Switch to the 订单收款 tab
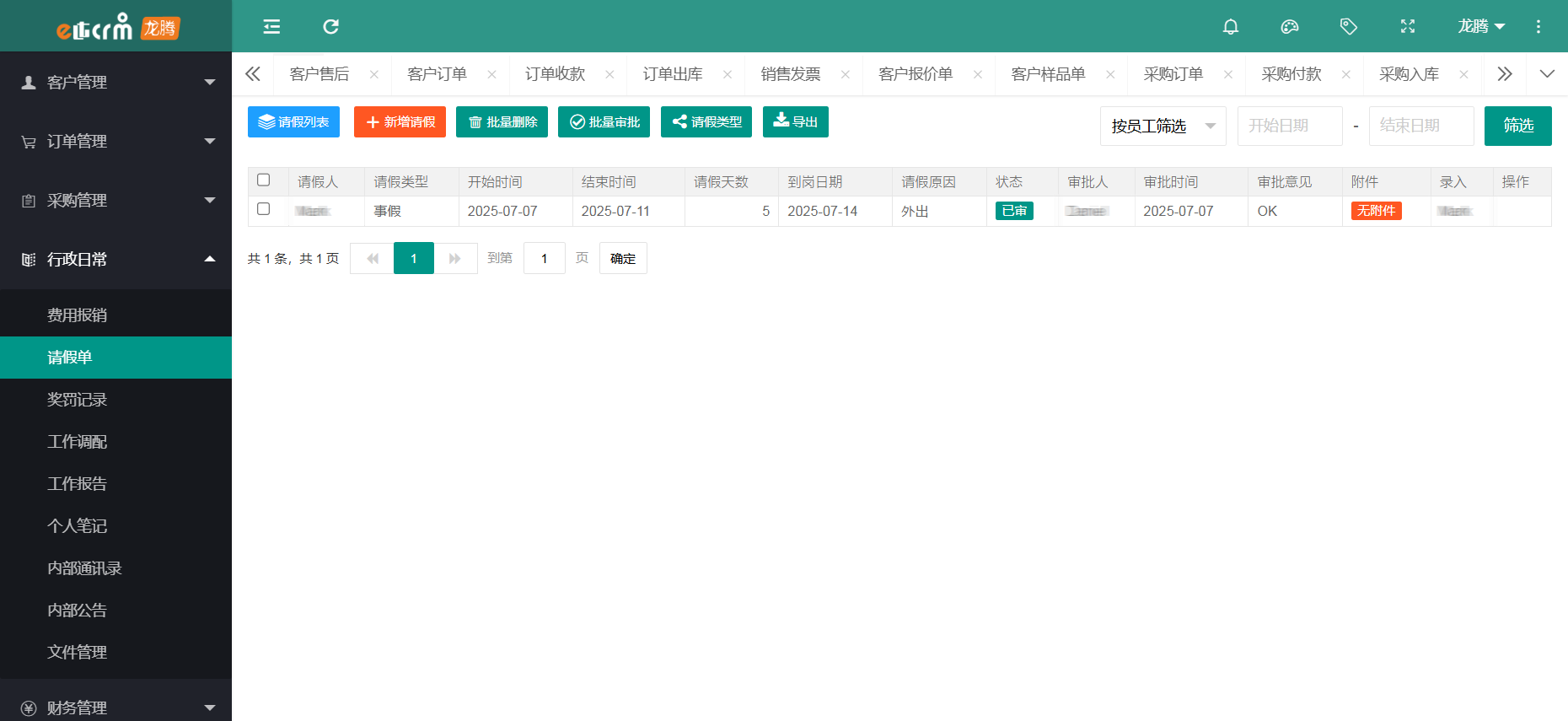 click(x=555, y=74)
